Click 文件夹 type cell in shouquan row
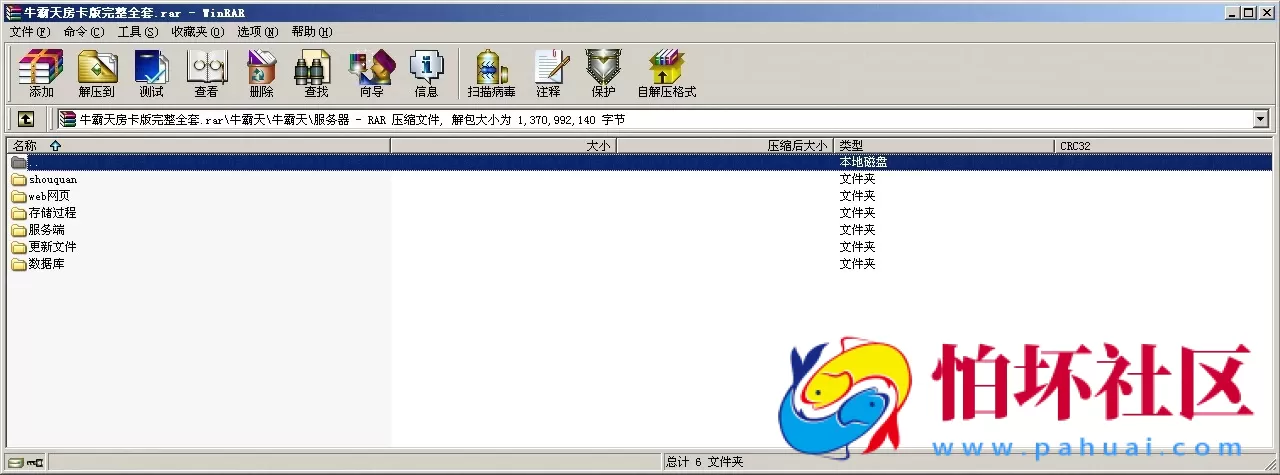The width and height of the screenshot is (1280, 475). (857, 180)
